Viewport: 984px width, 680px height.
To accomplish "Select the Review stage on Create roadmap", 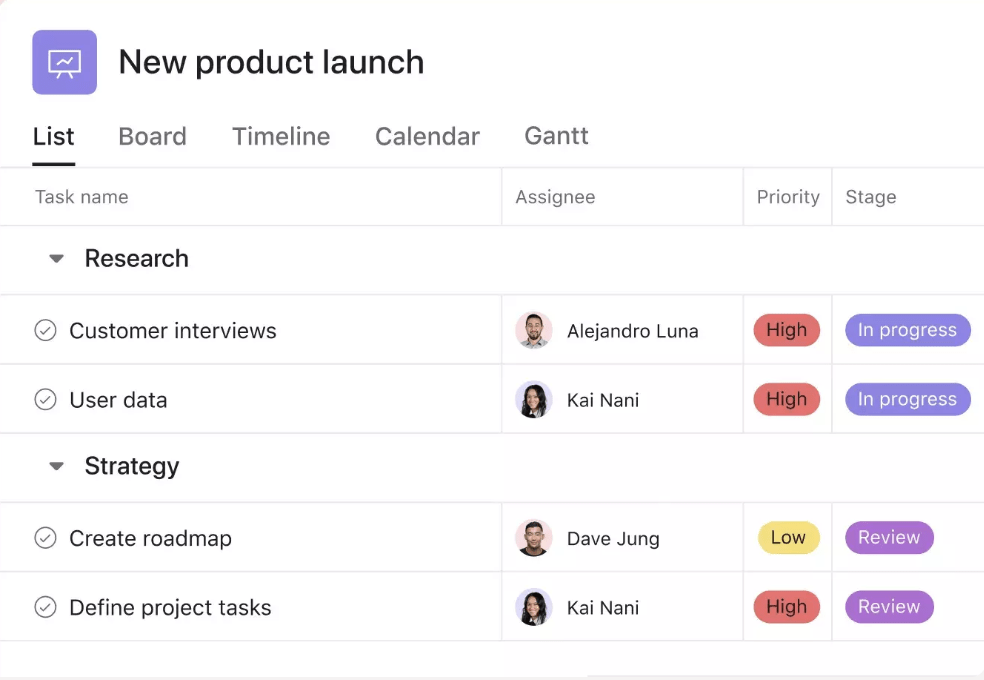I will pyautogui.click(x=889, y=538).
